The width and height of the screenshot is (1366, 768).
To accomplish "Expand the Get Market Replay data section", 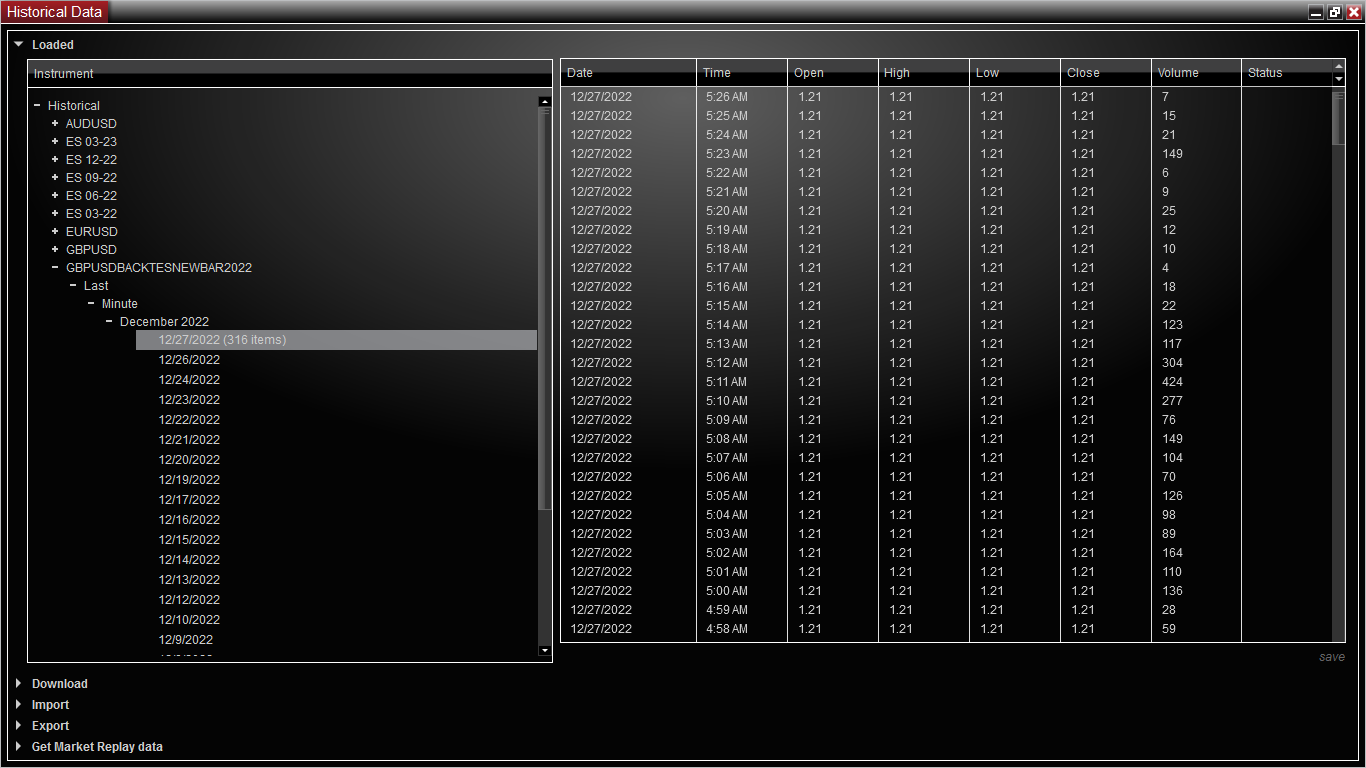I will (x=18, y=747).
